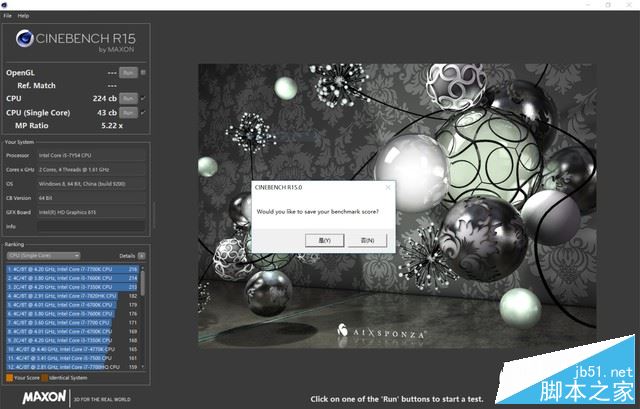Select ranking entry 4 Core i7-7820HK
The image size is (640, 409).
[73, 296]
